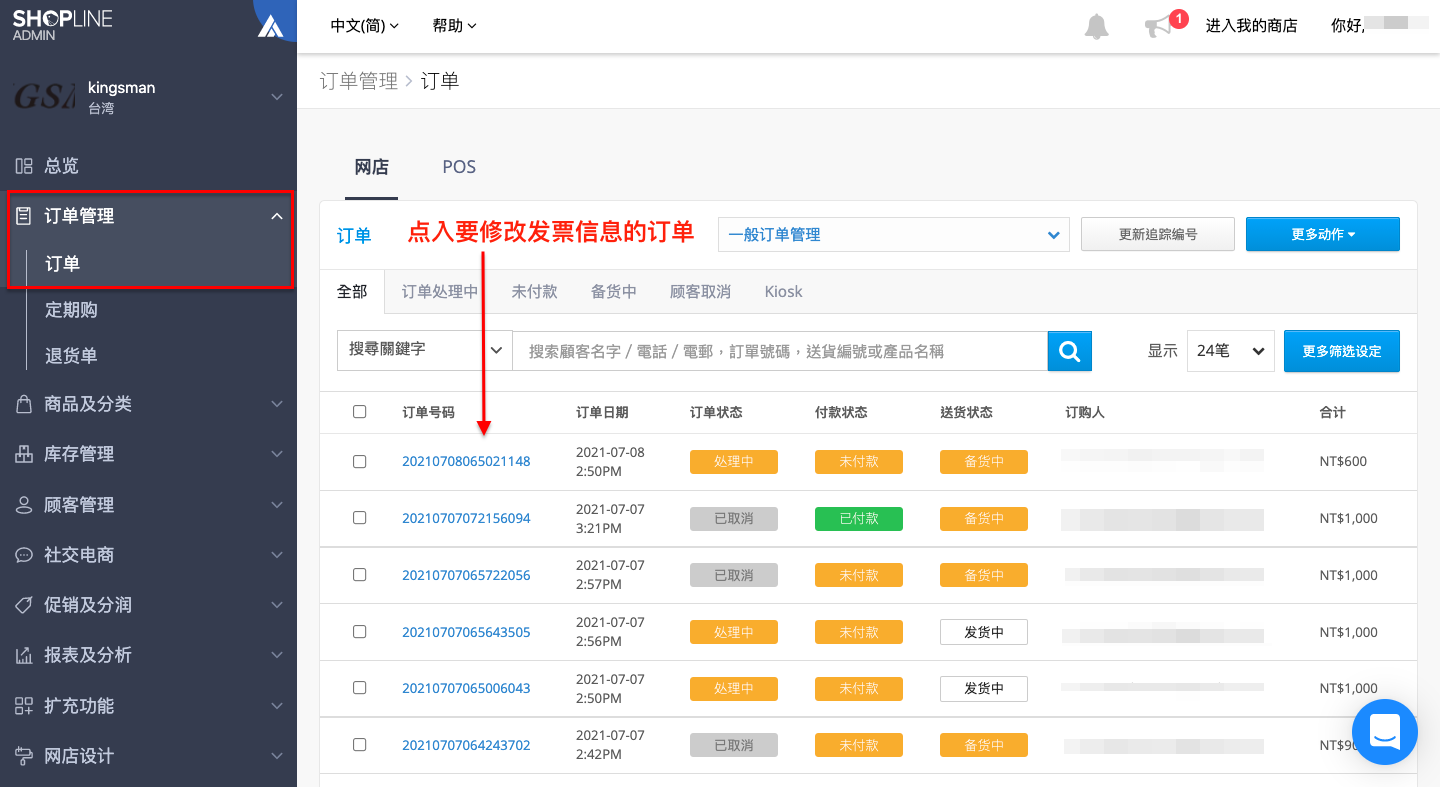
Task: Click the blue magnifier search button
Action: pos(1069,351)
